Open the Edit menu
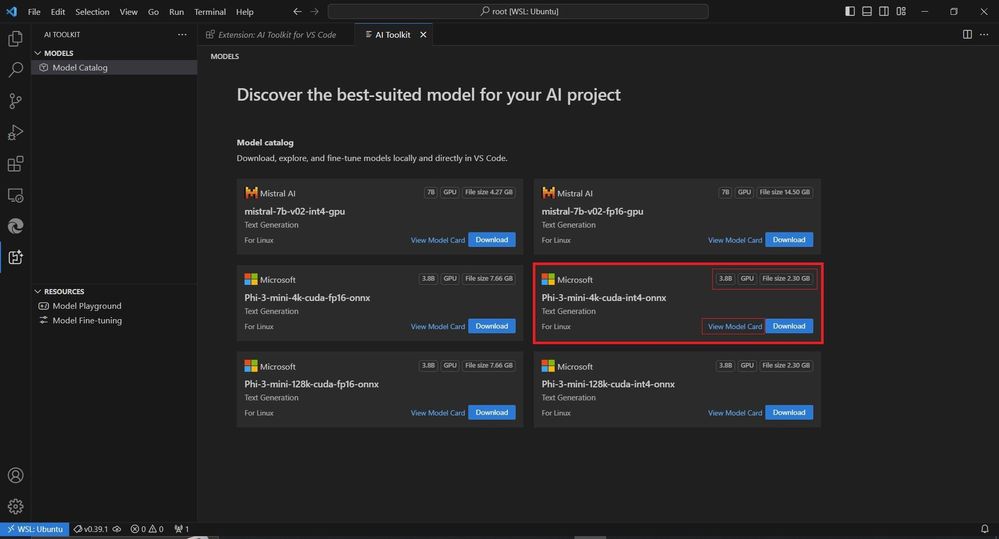This screenshot has width=999, height=539. pos(58,11)
